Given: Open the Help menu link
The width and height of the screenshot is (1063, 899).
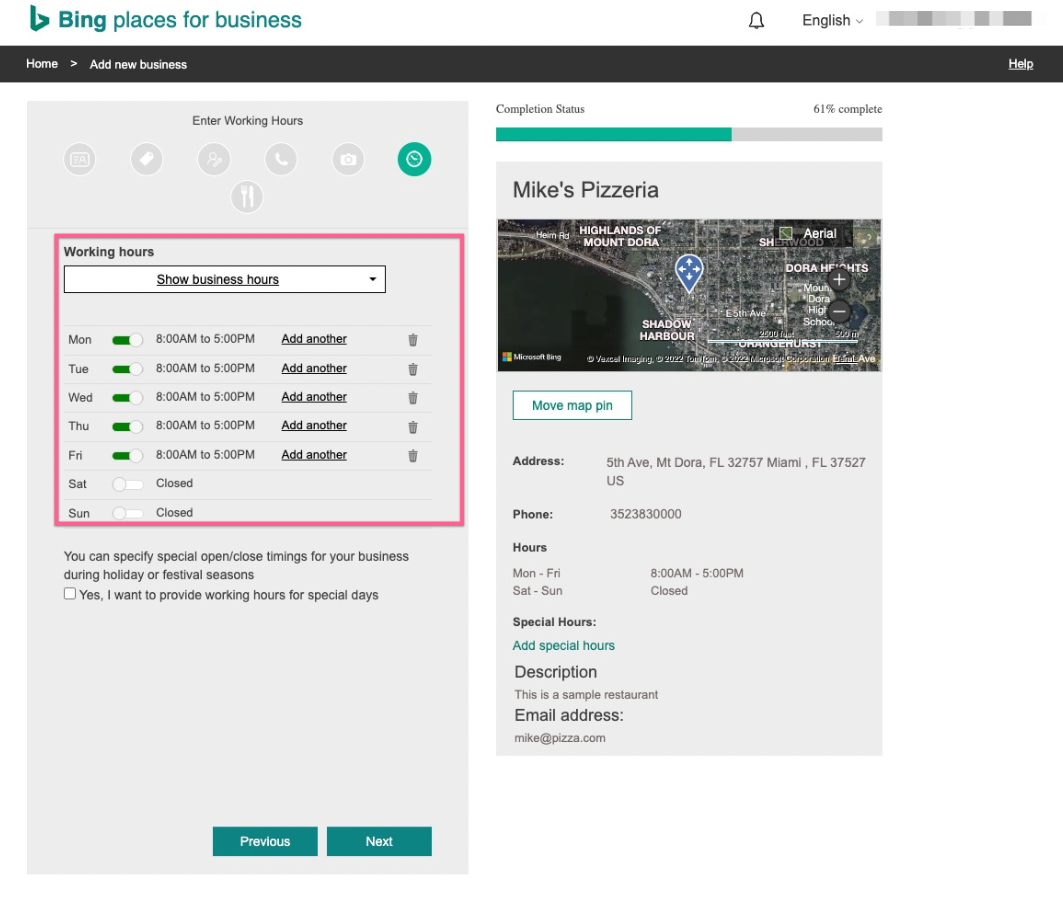Looking at the screenshot, I should click(1020, 64).
